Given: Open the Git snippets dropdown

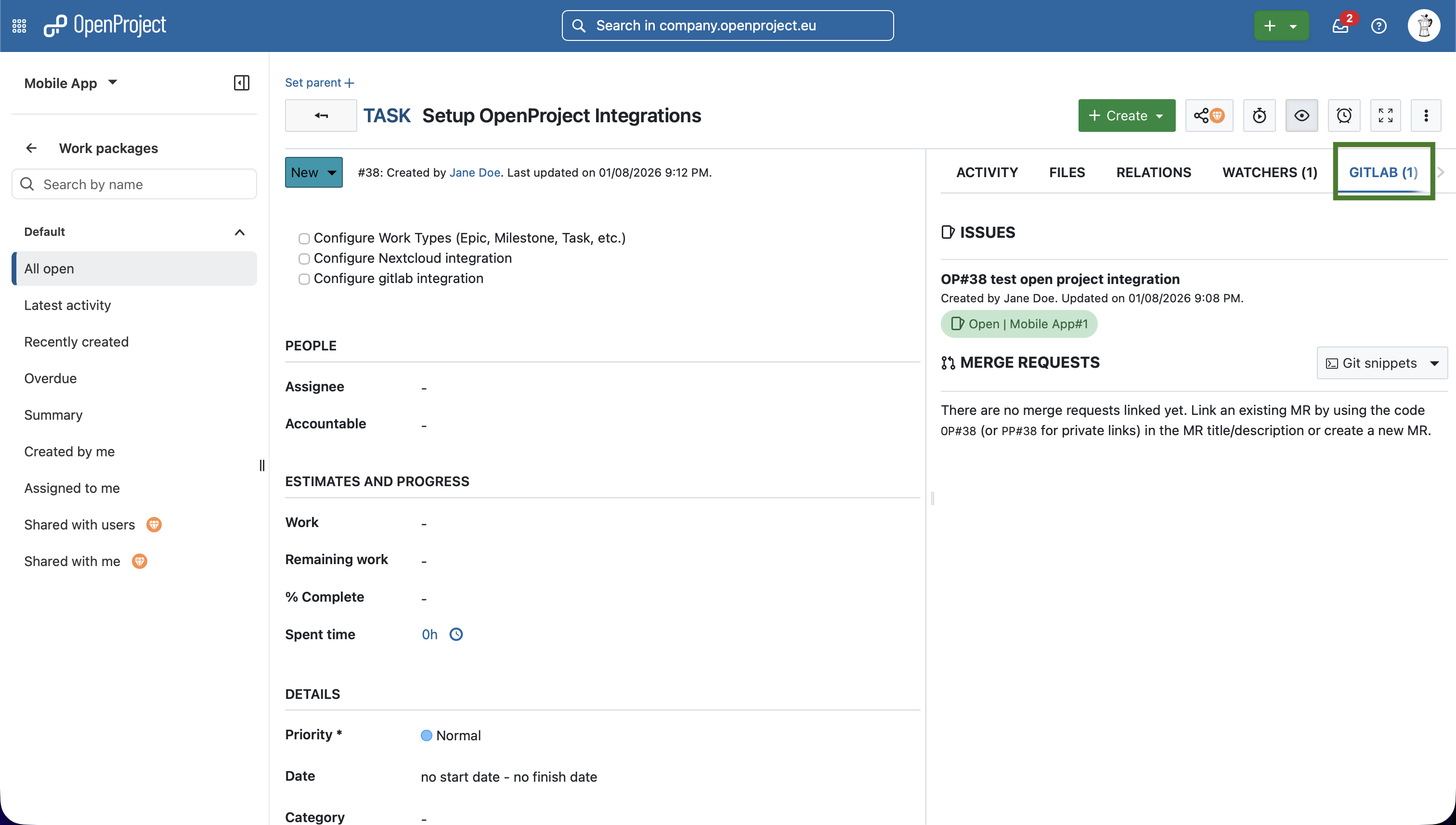Looking at the screenshot, I should tap(1382, 363).
